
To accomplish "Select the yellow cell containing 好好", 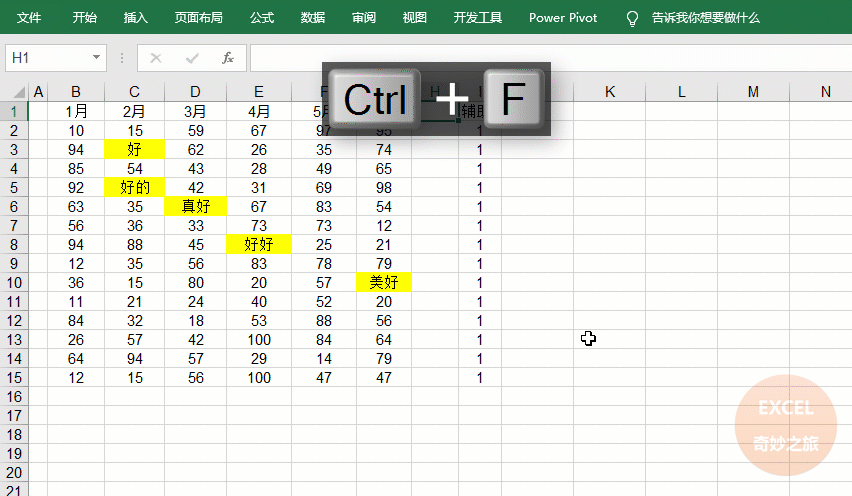I will [x=259, y=244].
